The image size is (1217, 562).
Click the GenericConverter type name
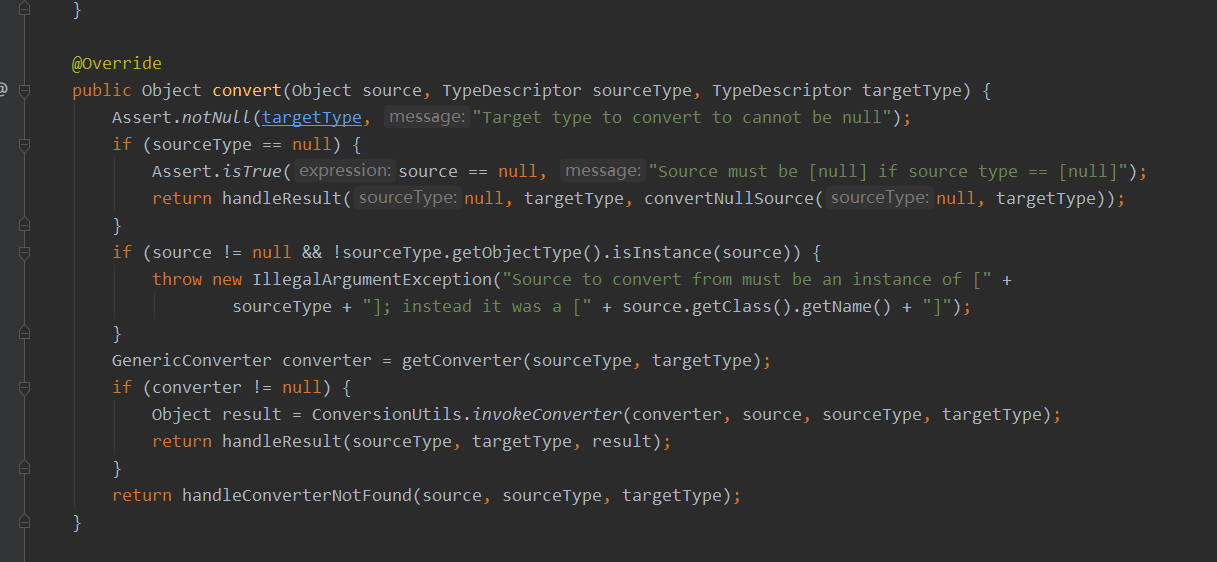pos(192,360)
